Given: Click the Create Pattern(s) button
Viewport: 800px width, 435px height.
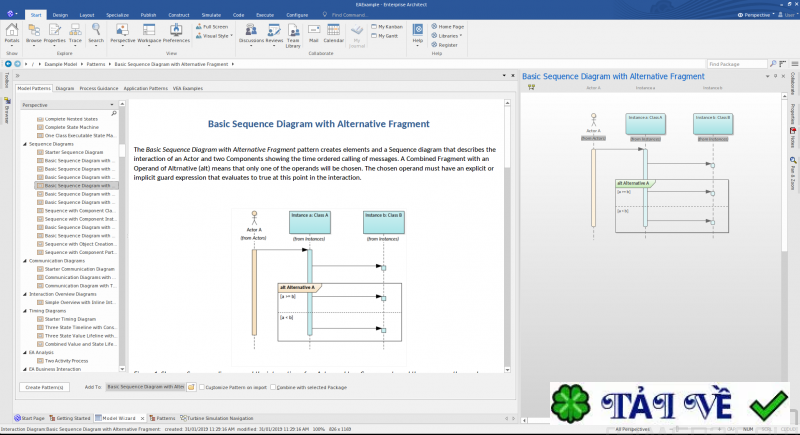Looking at the screenshot, I should tap(46, 386).
